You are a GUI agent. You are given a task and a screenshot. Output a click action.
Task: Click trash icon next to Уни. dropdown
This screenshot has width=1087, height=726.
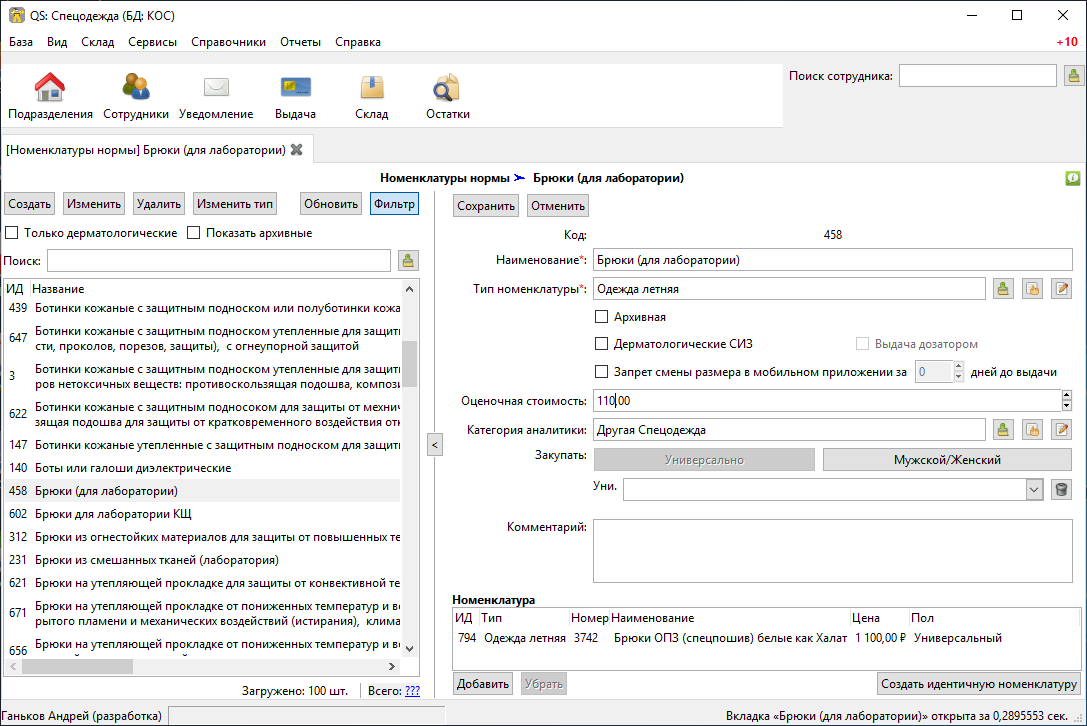[1061, 490]
